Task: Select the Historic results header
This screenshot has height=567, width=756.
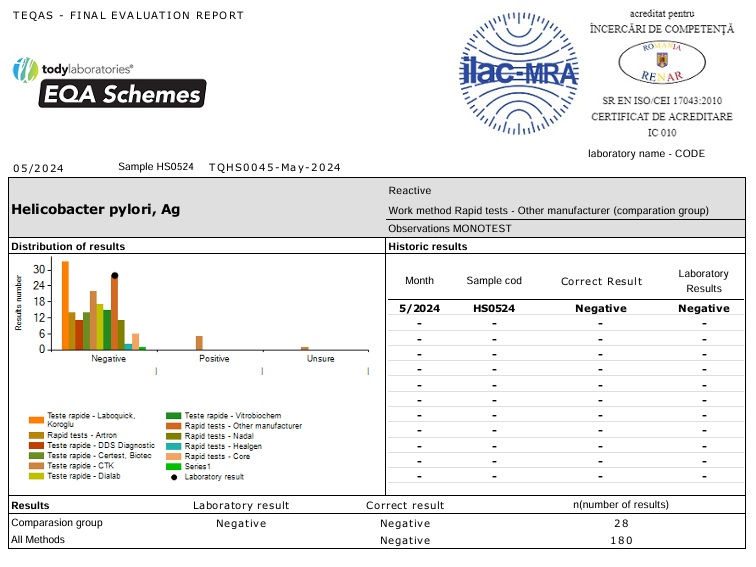Action: (427, 246)
